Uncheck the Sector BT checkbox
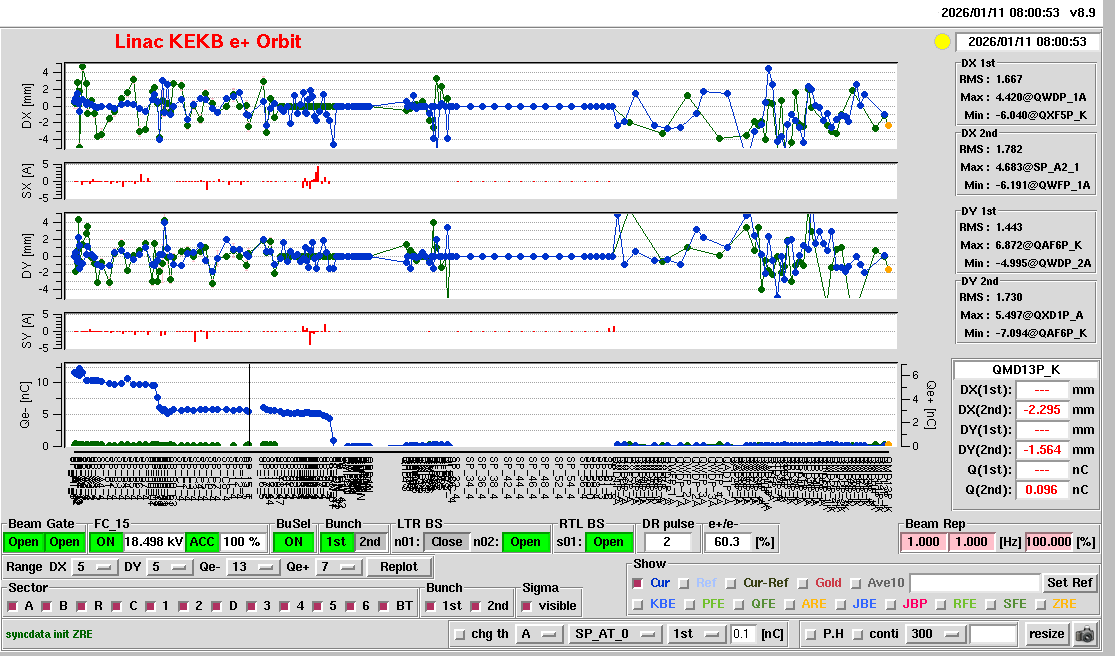The height and width of the screenshot is (656, 1115). 386,606
